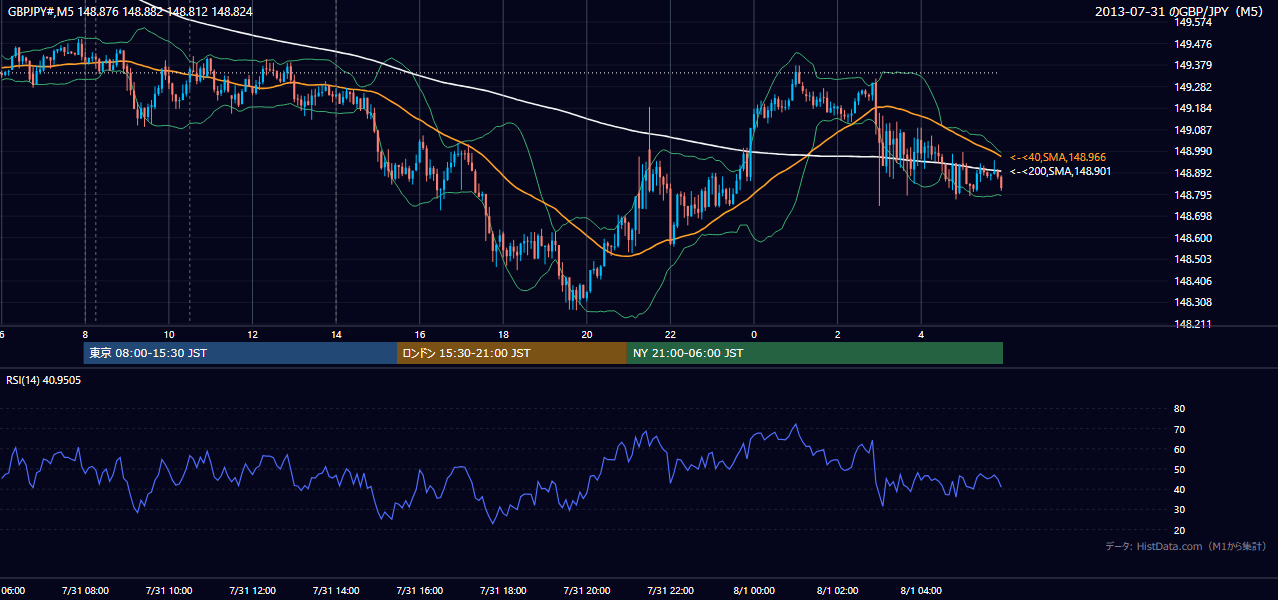Click the price axis value 149.184

coord(1194,108)
